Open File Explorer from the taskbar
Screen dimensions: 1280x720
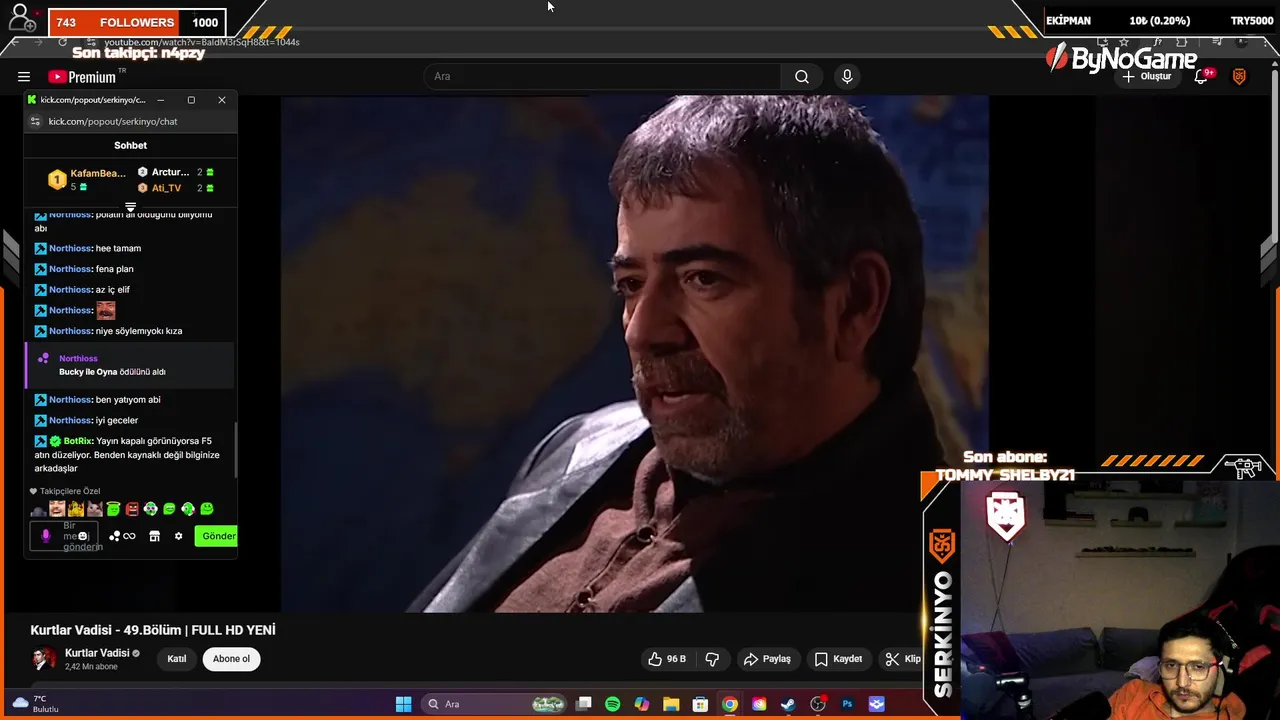pos(671,704)
